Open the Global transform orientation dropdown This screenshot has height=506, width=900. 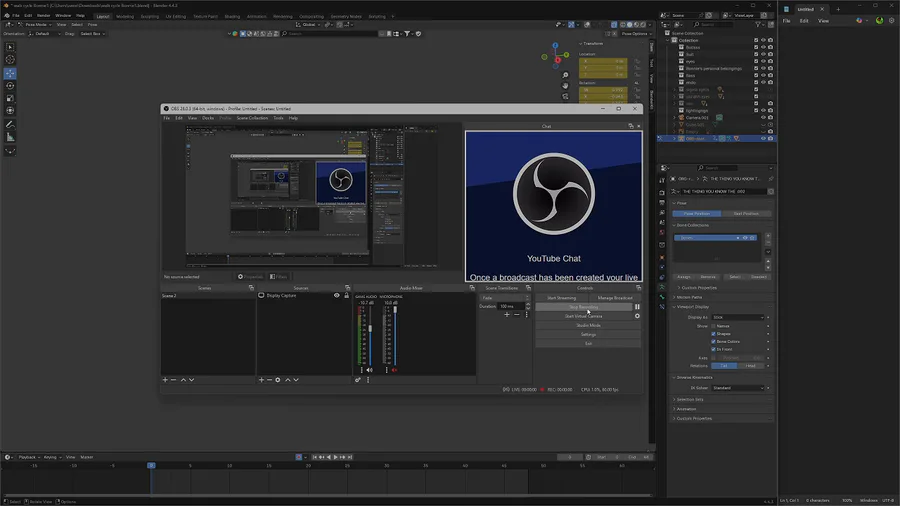click(308, 25)
